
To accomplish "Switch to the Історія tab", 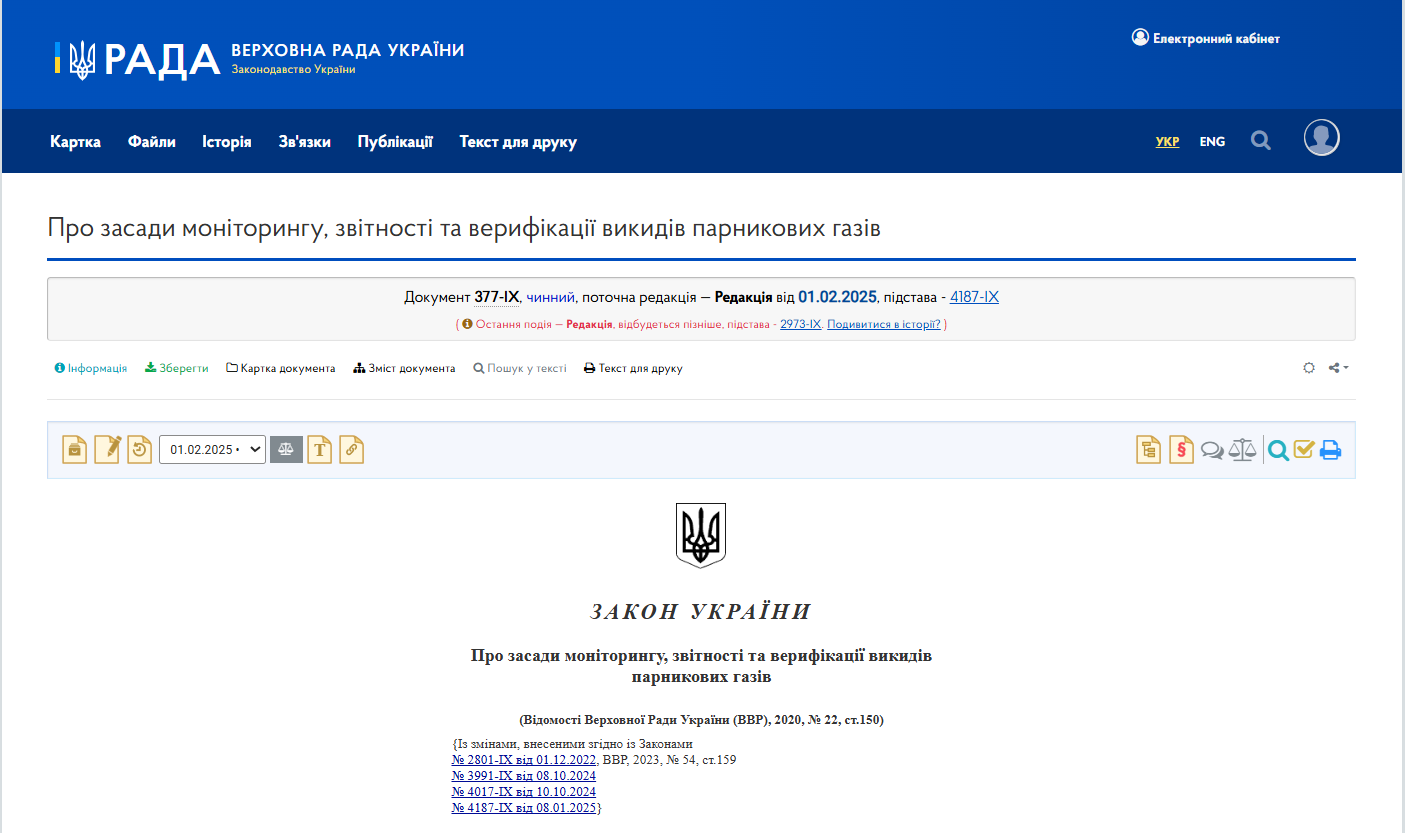I will (227, 141).
